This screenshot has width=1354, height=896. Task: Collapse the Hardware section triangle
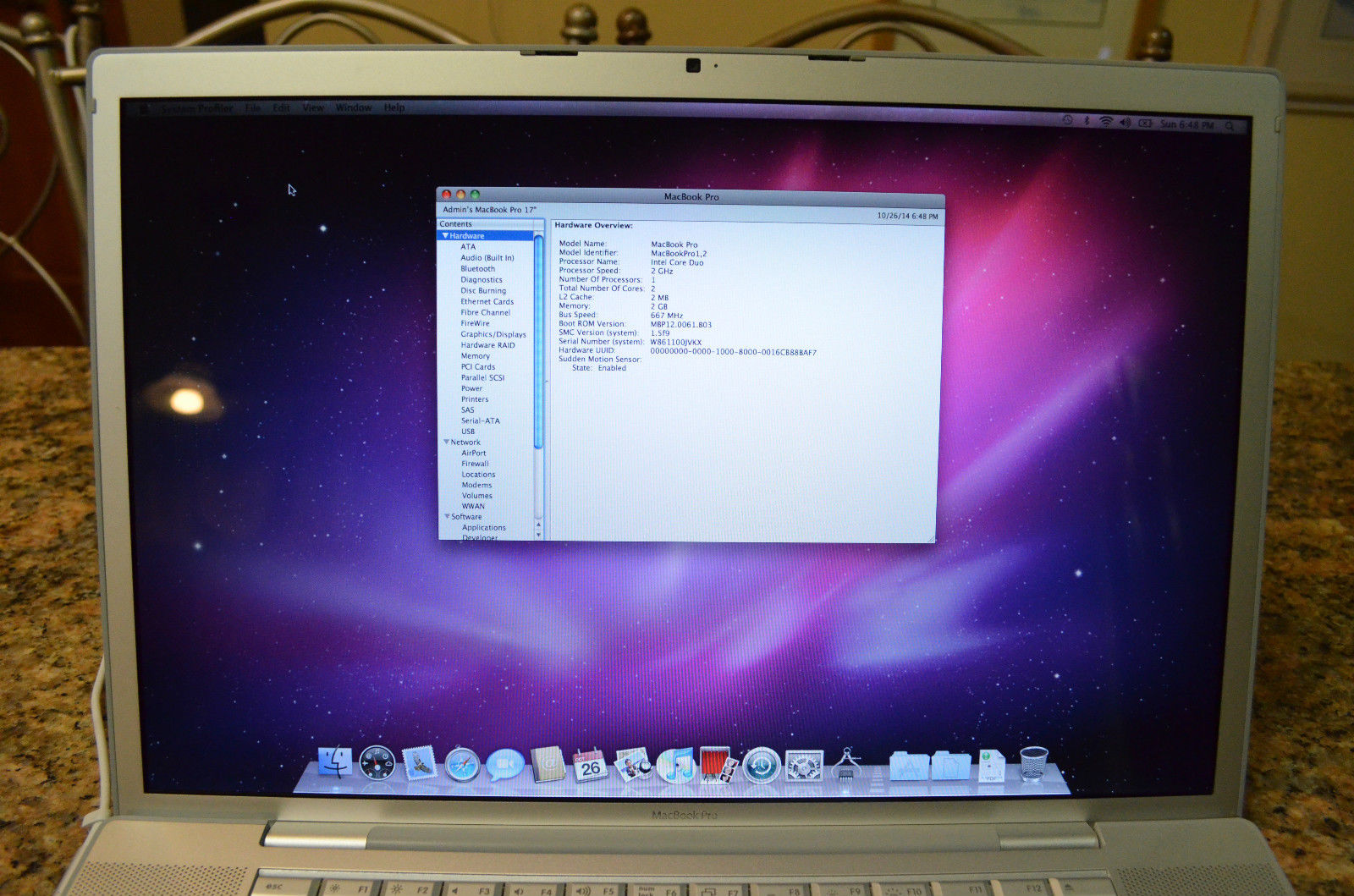(445, 236)
